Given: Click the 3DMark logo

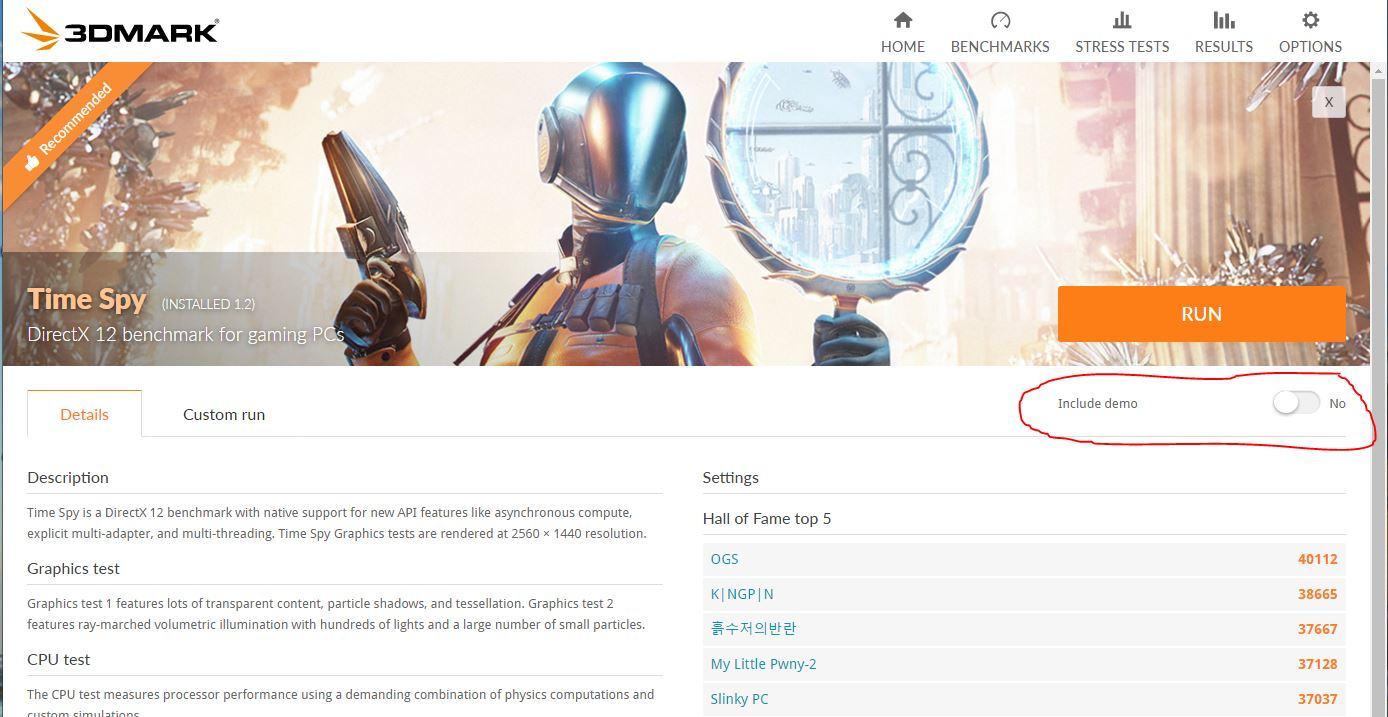Looking at the screenshot, I should [119, 30].
